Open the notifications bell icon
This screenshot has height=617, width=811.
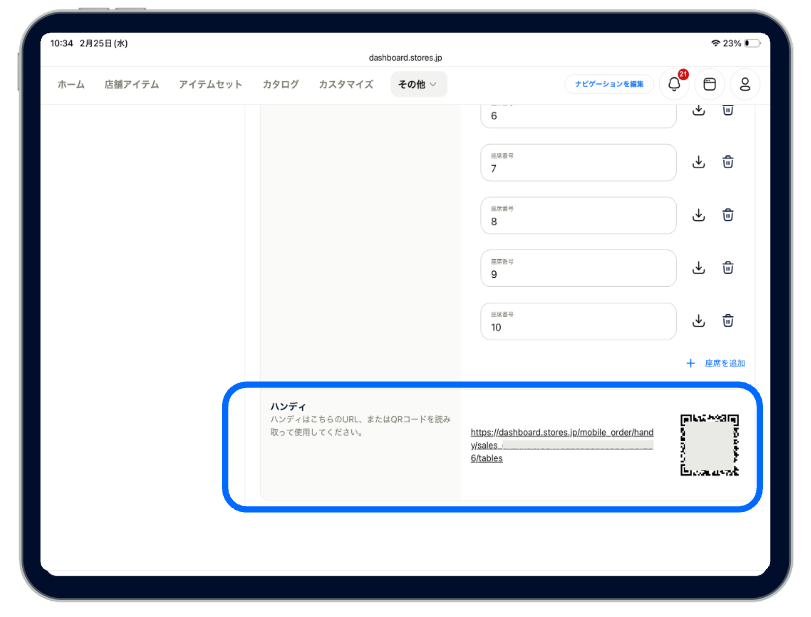(x=674, y=85)
